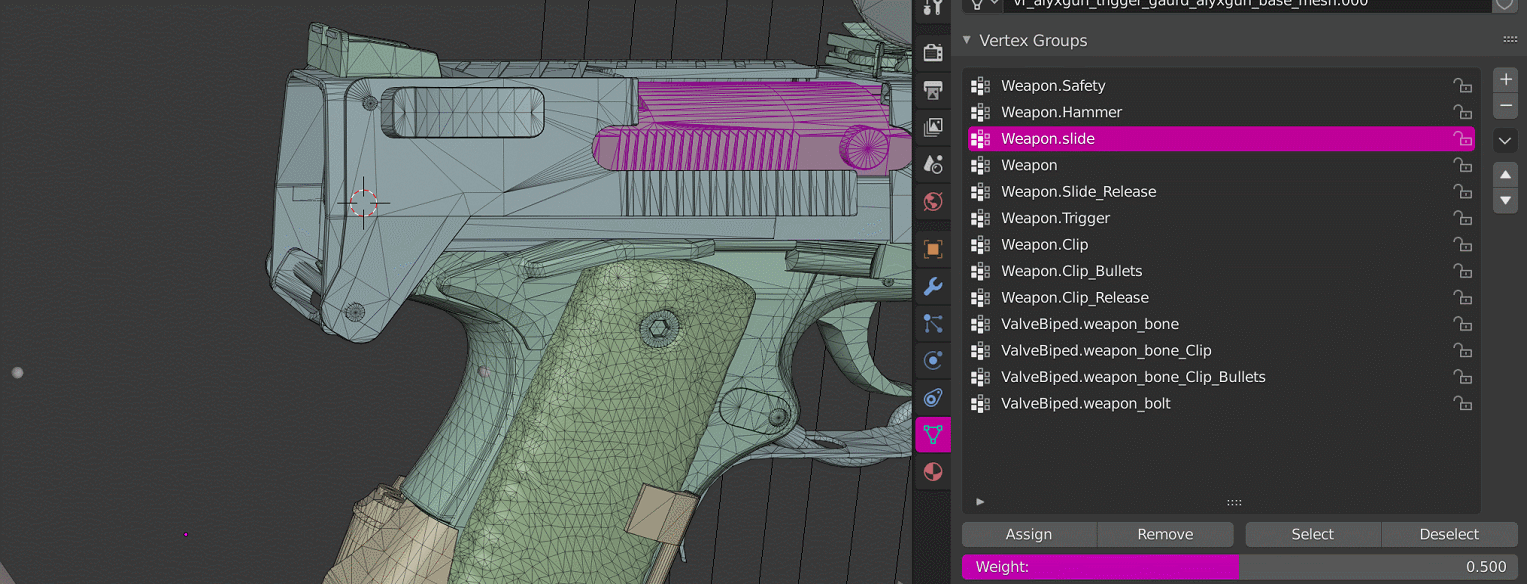This screenshot has height=584, width=1527.
Task: Remove the vertex group with minus button
Action: [1506, 105]
